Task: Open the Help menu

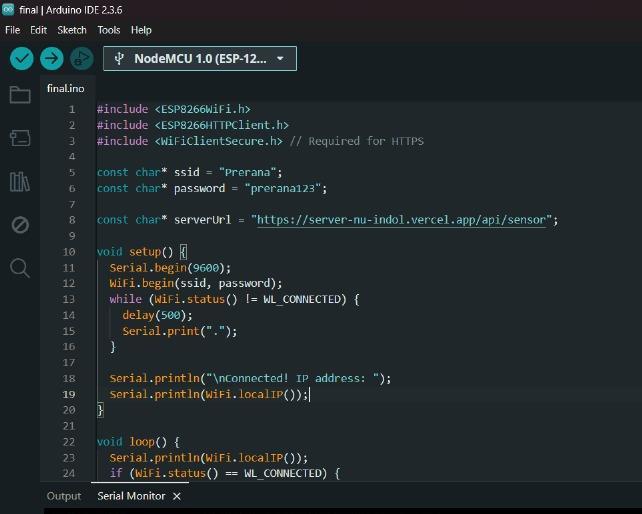Action: tap(141, 30)
